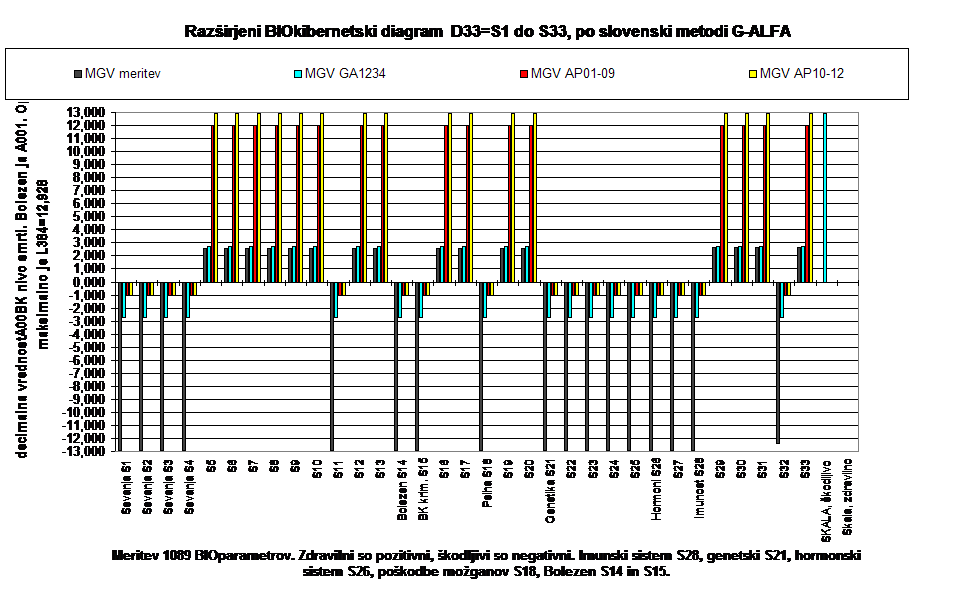Click the x-axis label 'SKALA, škodljivo'
Screen dimensions: 977x600
tap(826, 501)
